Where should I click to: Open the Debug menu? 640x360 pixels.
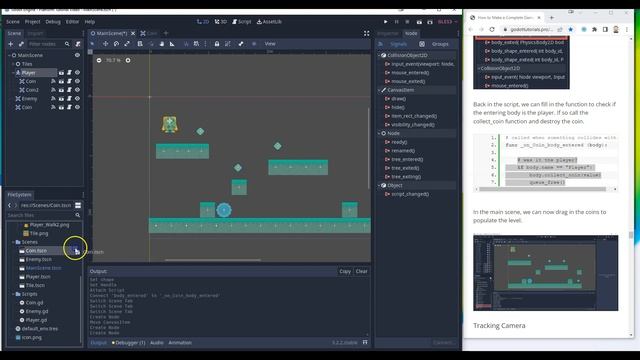53,22
